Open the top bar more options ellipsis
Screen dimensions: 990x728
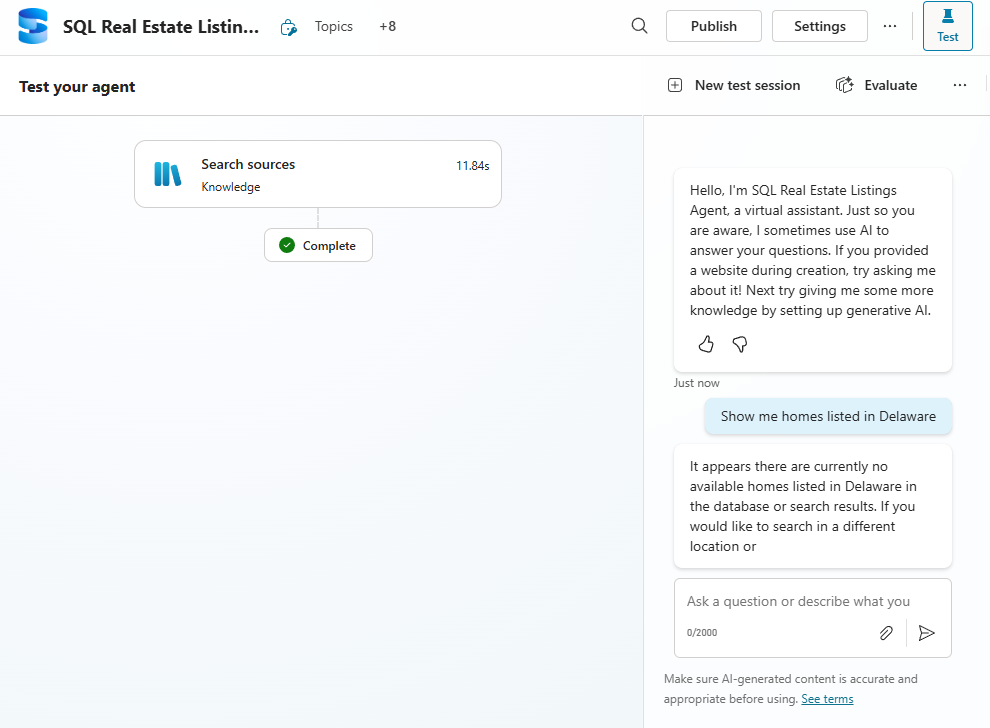pyautogui.click(x=890, y=26)
